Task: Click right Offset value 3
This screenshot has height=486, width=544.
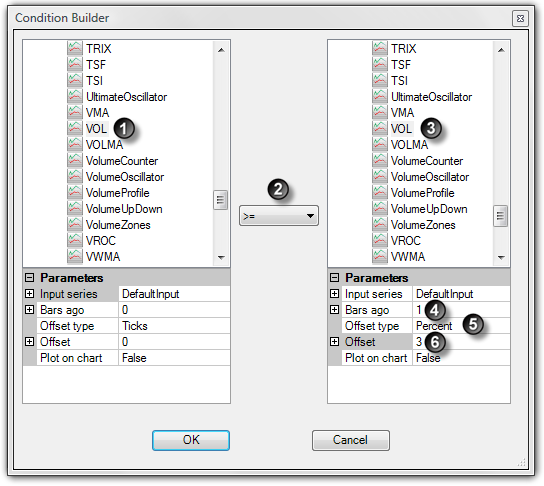Action: pyautogui.click(x=461, y=342)
